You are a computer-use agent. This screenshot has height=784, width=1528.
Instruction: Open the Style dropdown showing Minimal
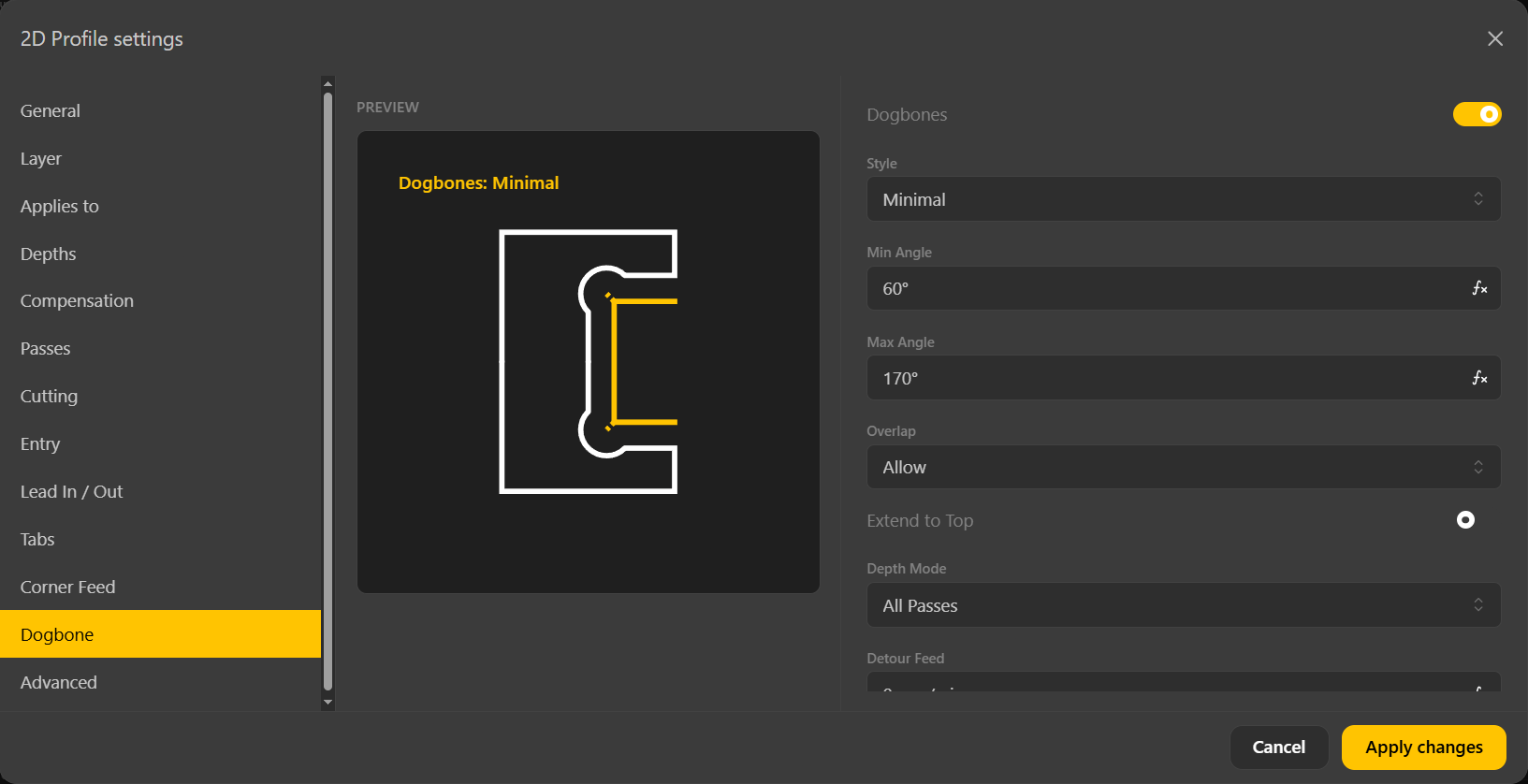tap(1183, 199)
